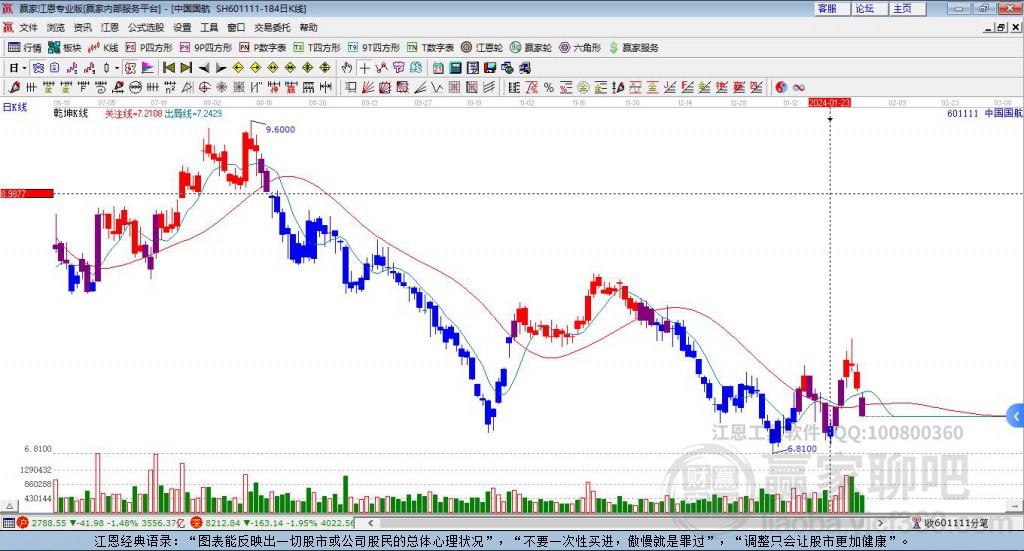Open the 赢家轮 wheel tool
This screenshot has width=1024, height=551.
pos(531,48)
